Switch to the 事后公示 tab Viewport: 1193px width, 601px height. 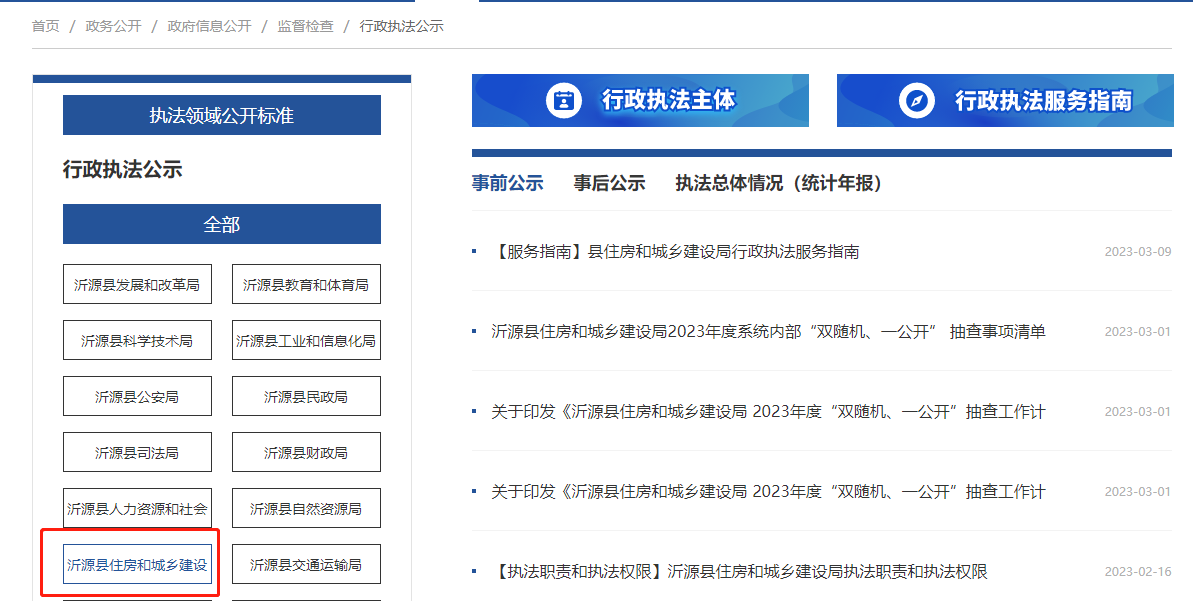(609, 183)
